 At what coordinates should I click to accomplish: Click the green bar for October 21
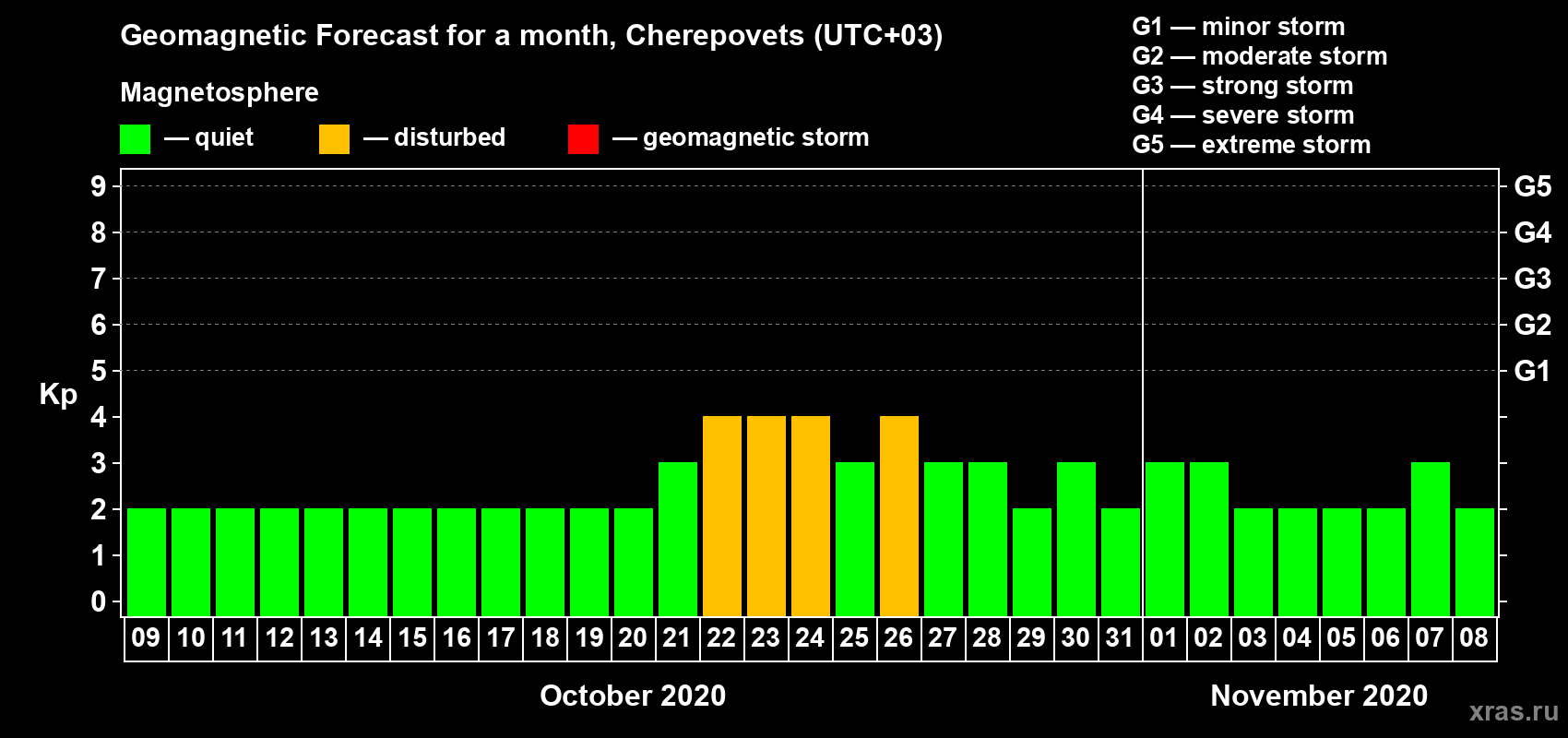coord(678,539)
